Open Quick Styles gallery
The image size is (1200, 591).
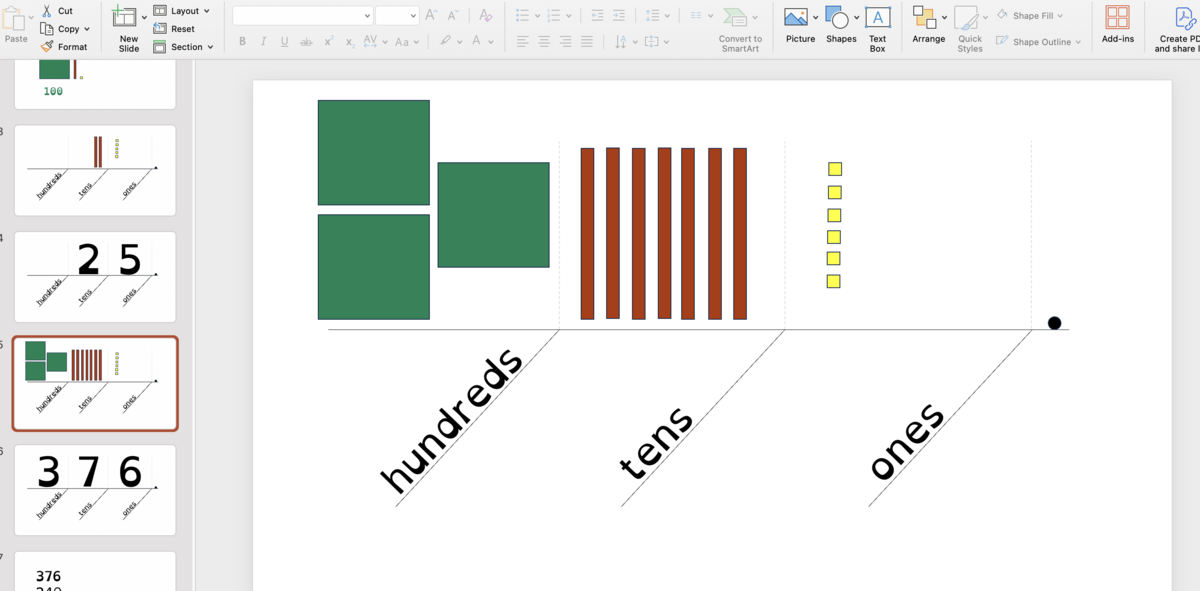pos(969,29)
